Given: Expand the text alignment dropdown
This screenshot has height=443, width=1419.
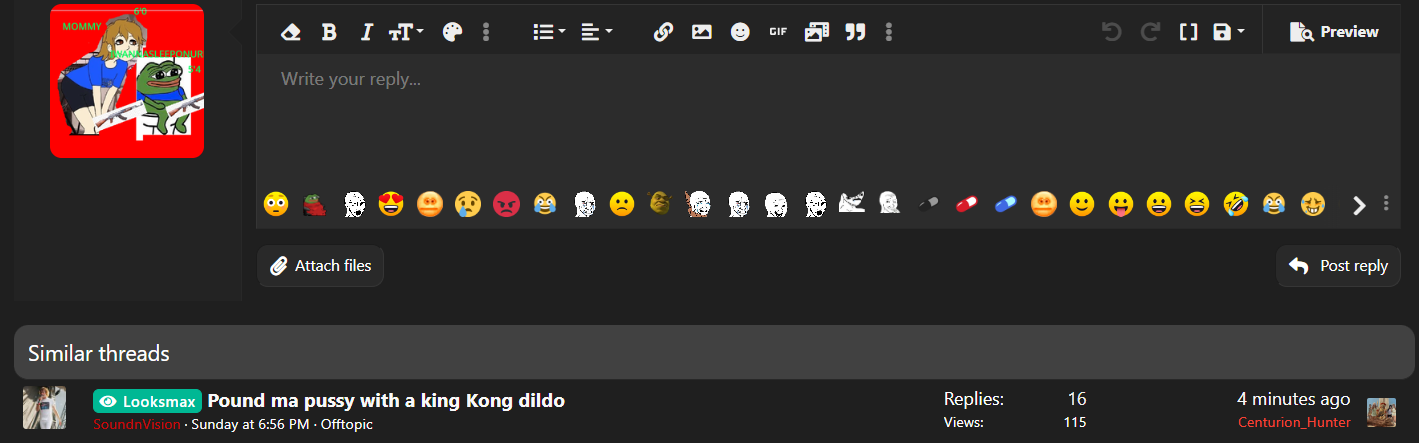Looking at the screenshot, I should 597,32.
